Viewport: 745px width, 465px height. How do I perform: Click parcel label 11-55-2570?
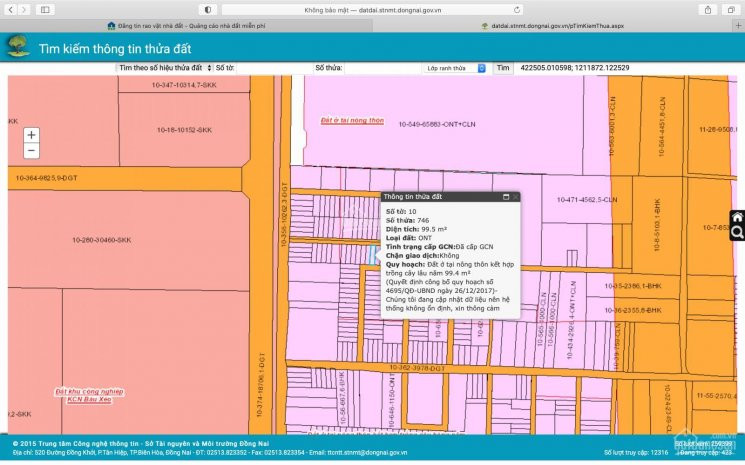[x=716, y=395]
